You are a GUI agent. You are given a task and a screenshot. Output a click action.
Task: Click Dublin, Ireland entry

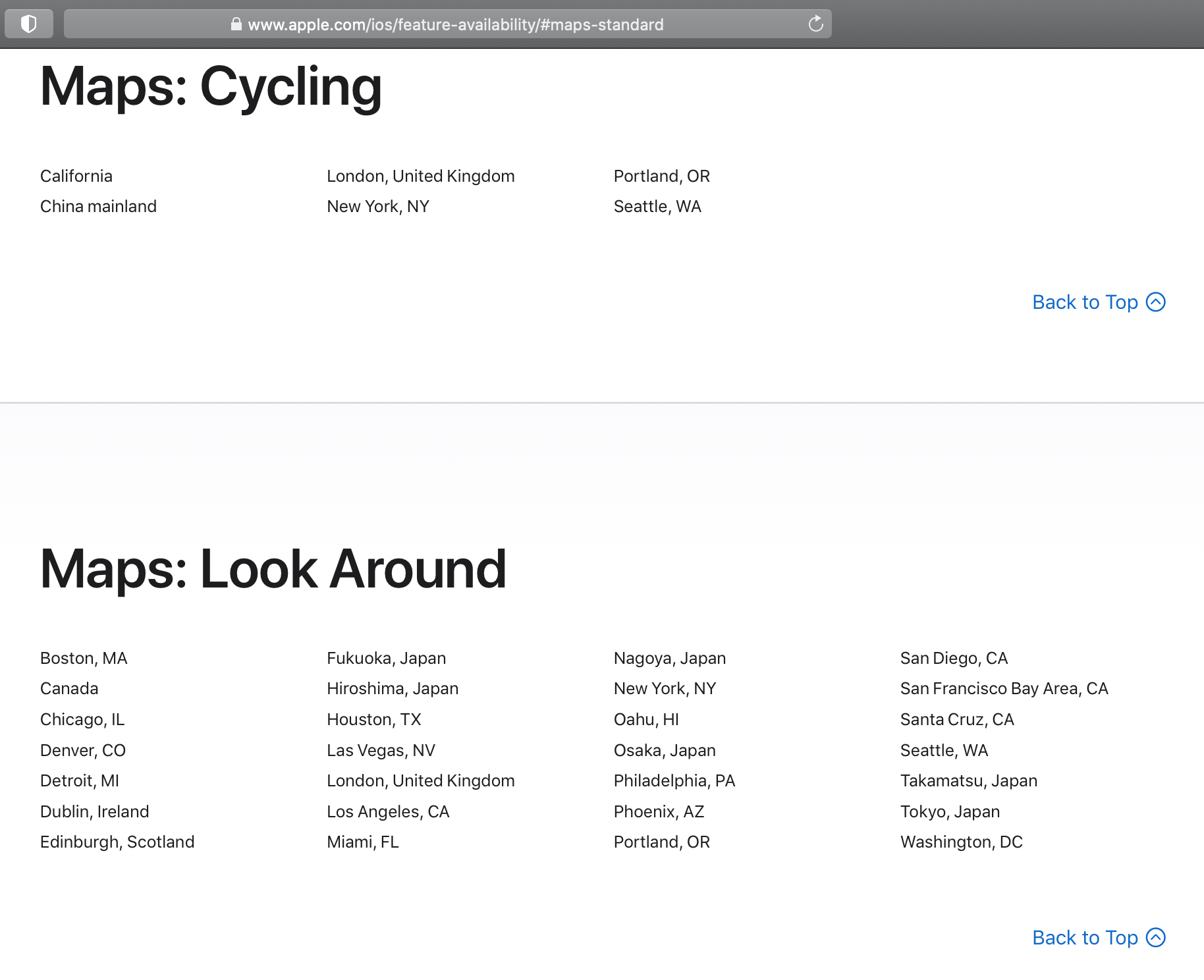[x=95, y=812]
